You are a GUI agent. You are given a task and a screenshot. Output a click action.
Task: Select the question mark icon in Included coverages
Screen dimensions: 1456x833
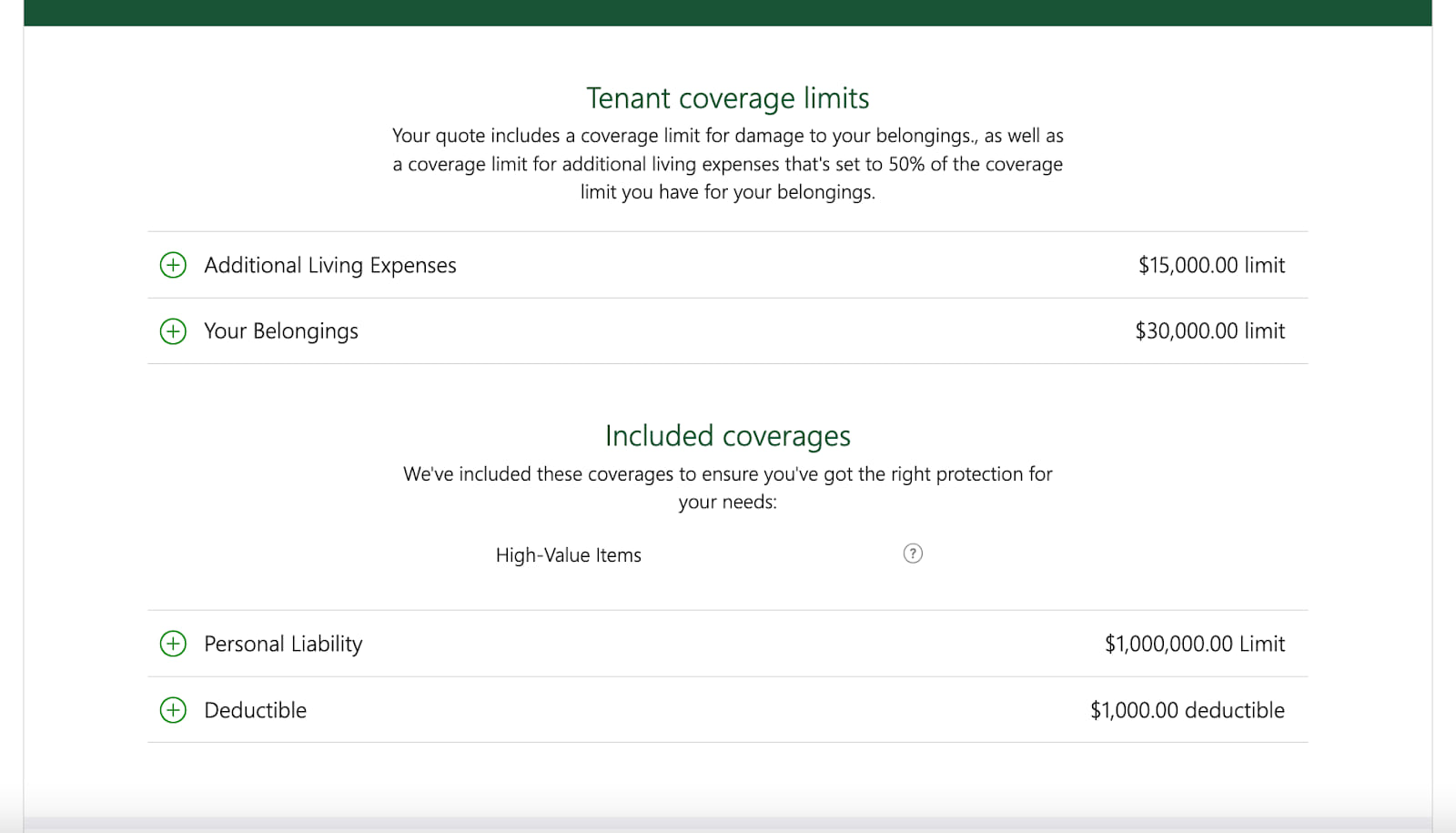coord(912,553)
